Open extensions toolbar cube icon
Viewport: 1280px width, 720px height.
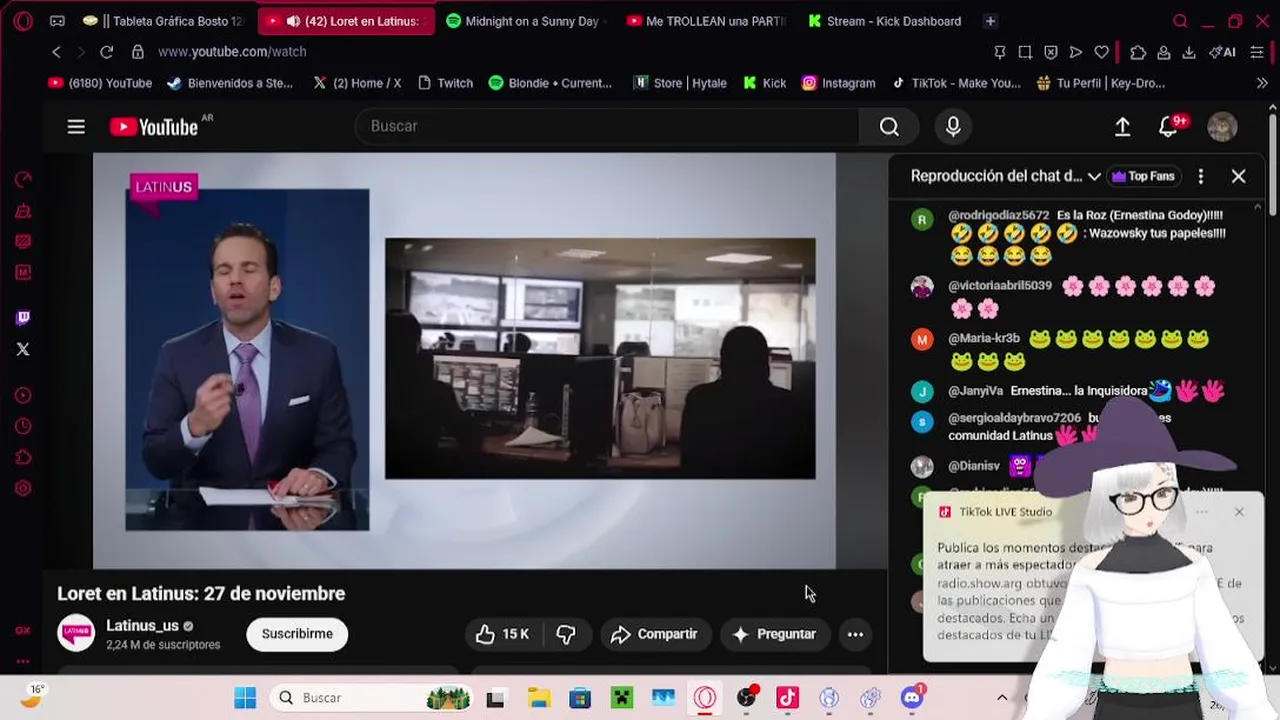(x=1138, y=52)
